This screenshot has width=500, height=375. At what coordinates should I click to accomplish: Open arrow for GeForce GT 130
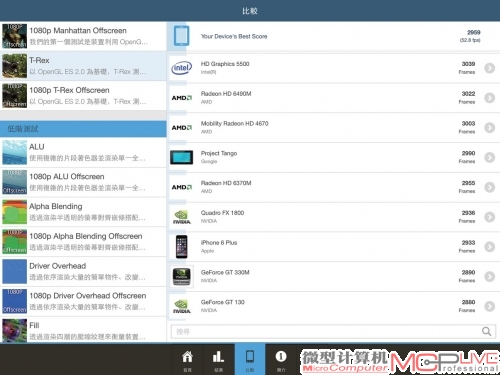click(489, 306)
